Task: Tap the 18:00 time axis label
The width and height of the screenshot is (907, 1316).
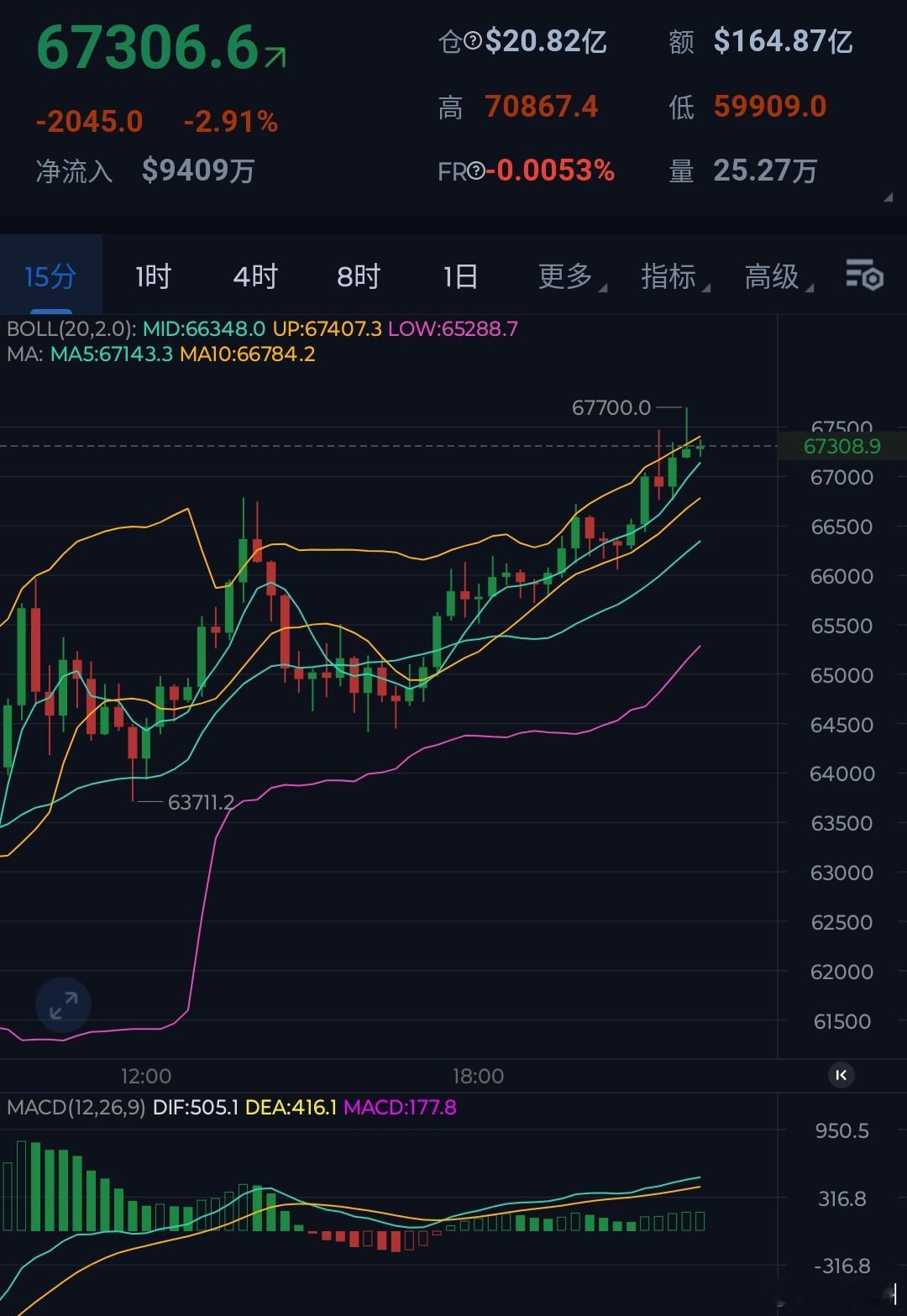Action: pos(478,1076)
